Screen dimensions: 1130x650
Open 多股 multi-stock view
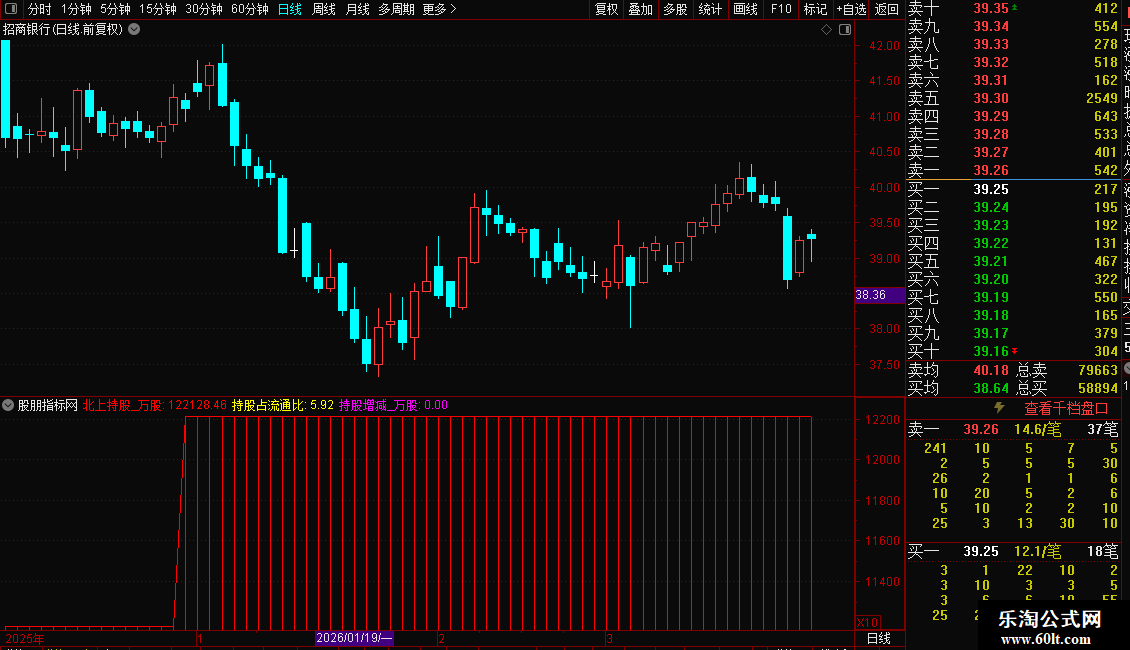(675, 9)
